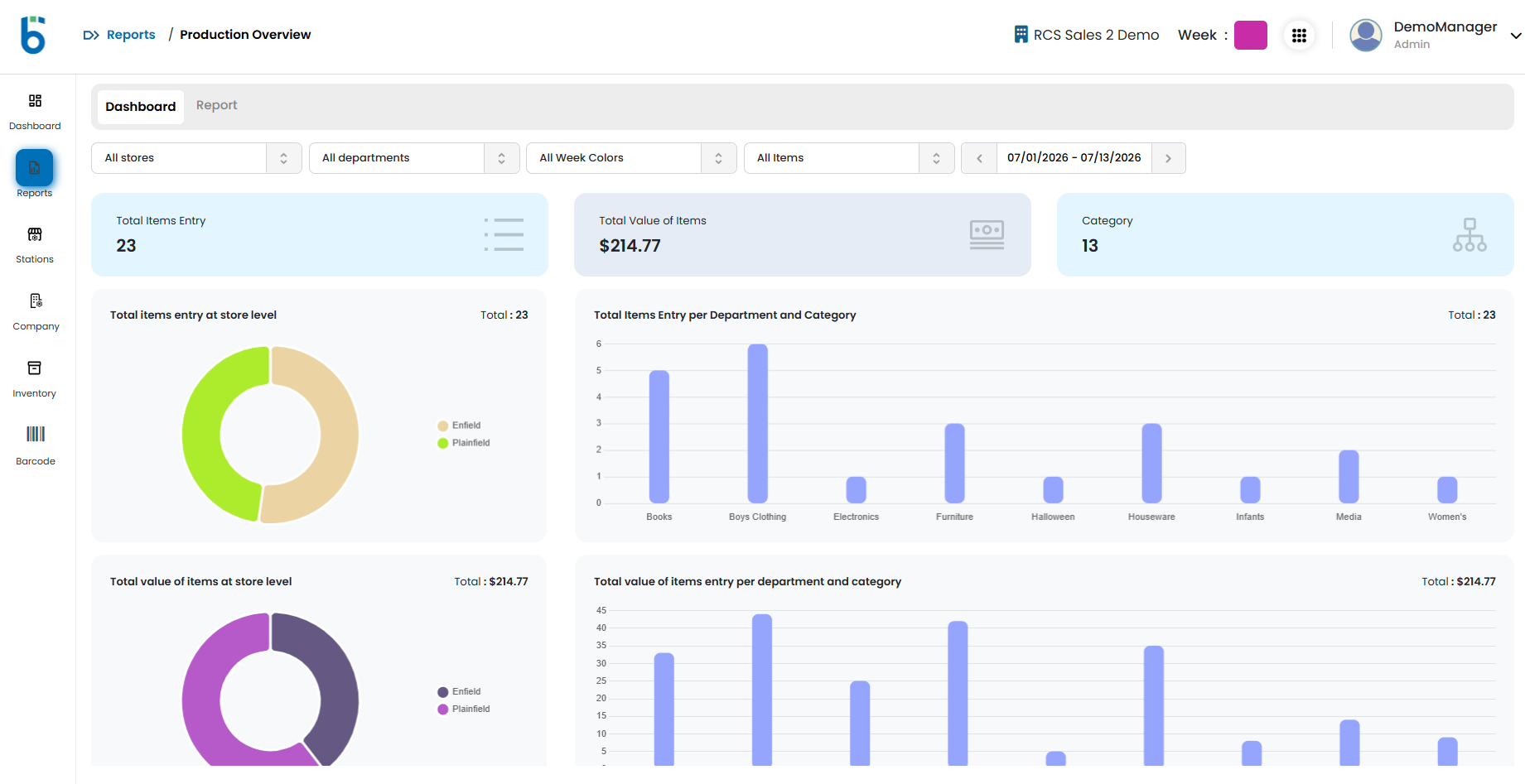The height and width of the screenshot is (784, 1525).
Task: Click the Infants bar in items entry chart
Action: [x=1251, y=490]
